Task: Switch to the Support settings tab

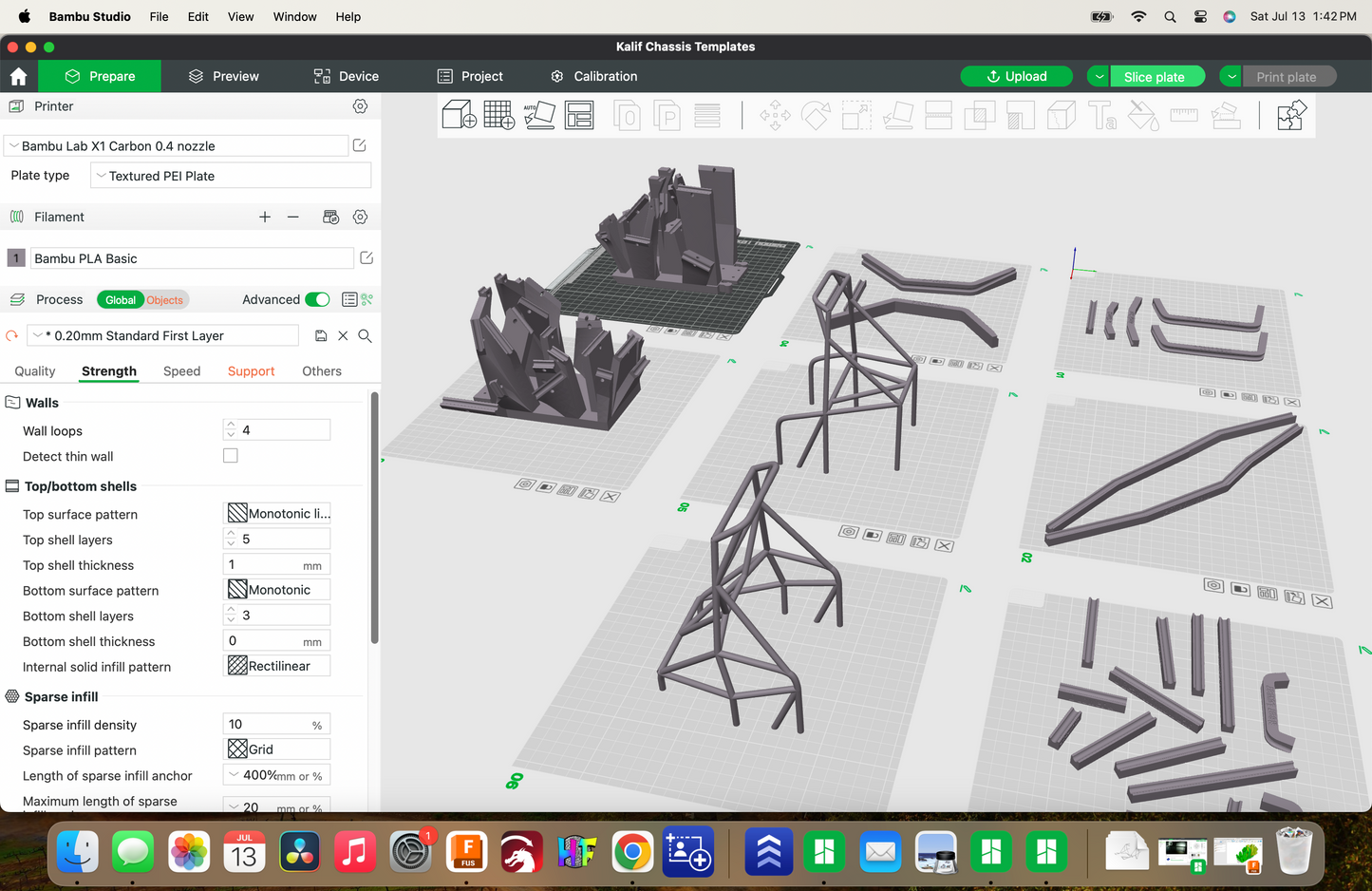Action: pos(251,371)
